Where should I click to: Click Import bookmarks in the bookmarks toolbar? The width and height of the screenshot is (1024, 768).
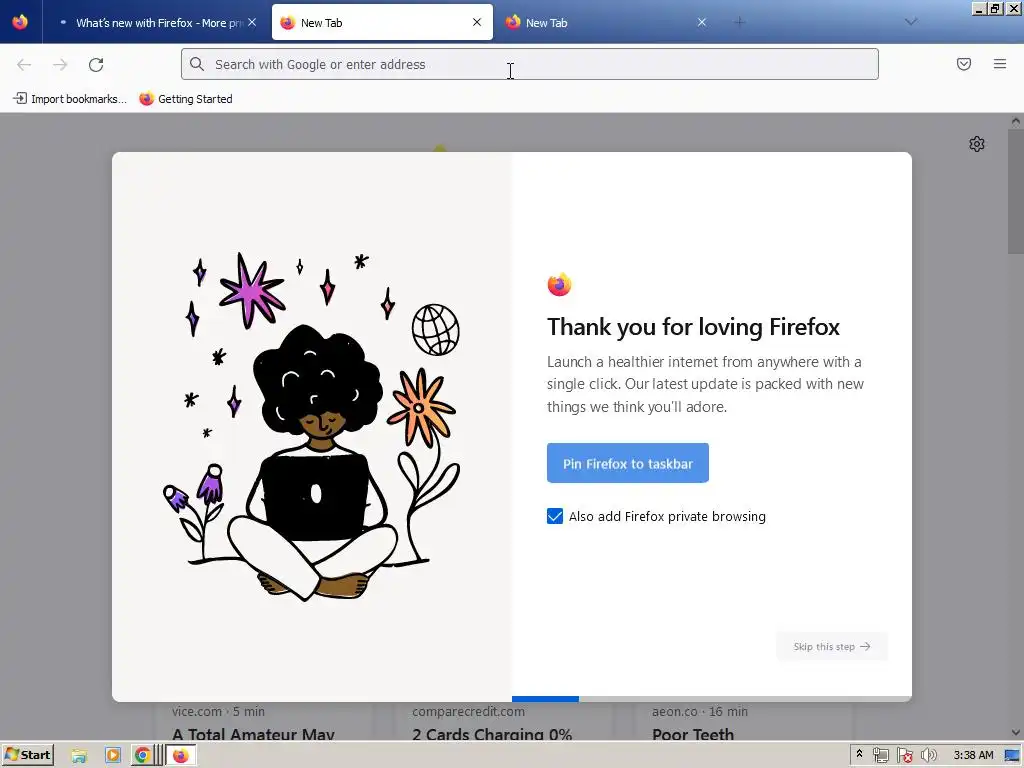pyautogui.click(x=70, y=99)
